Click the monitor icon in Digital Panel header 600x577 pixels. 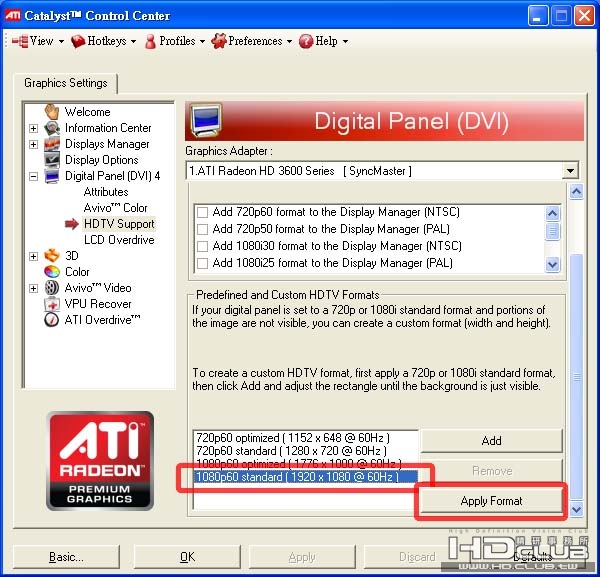point(206,121)
